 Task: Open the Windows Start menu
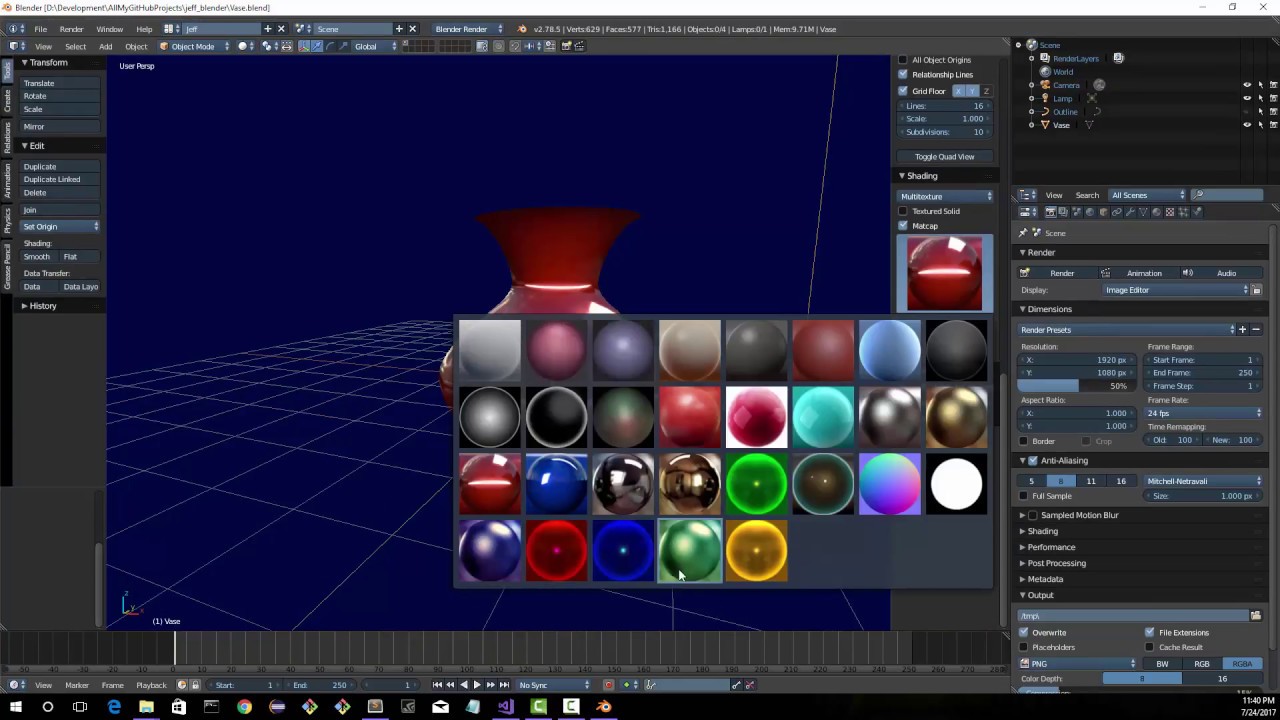click(x=15, y=707)
